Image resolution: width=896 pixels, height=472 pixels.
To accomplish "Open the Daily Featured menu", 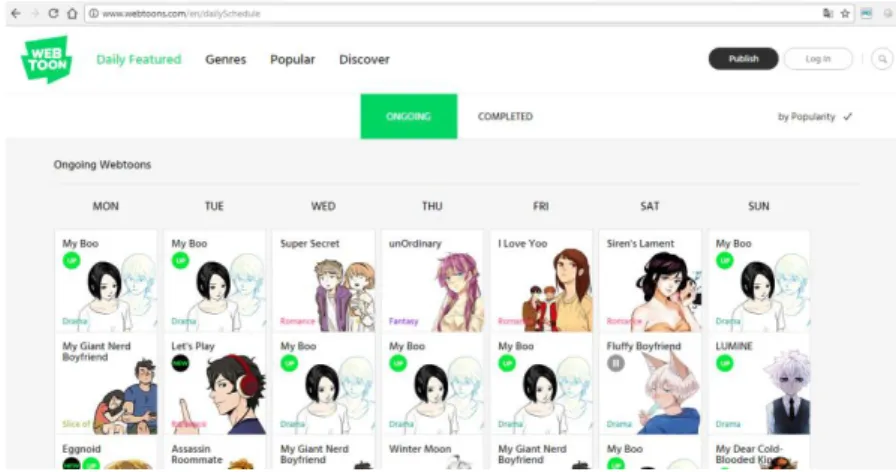I will tap(138, 59).
